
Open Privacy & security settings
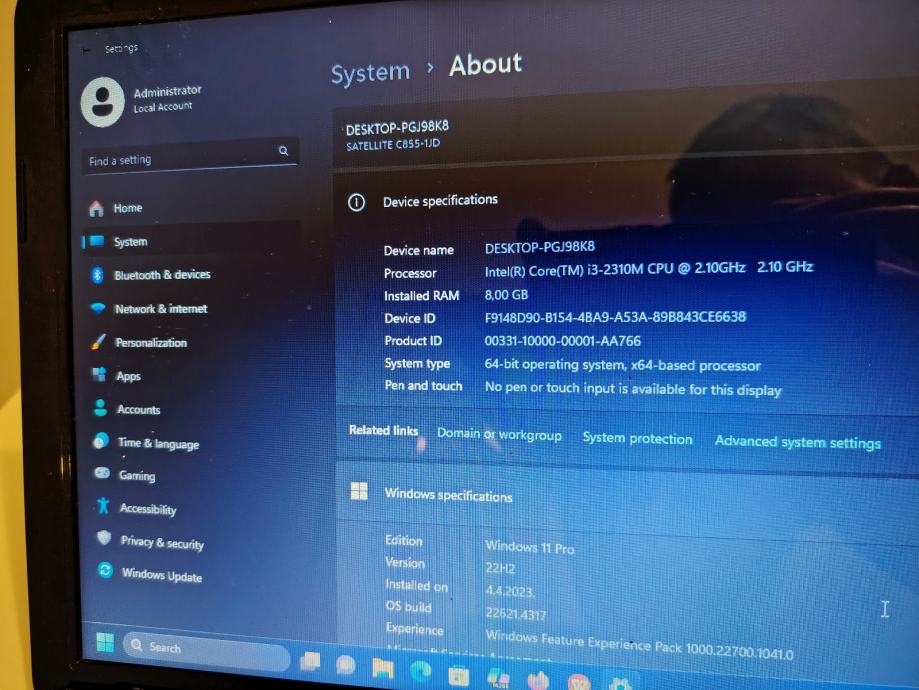(x=162, y=542)
